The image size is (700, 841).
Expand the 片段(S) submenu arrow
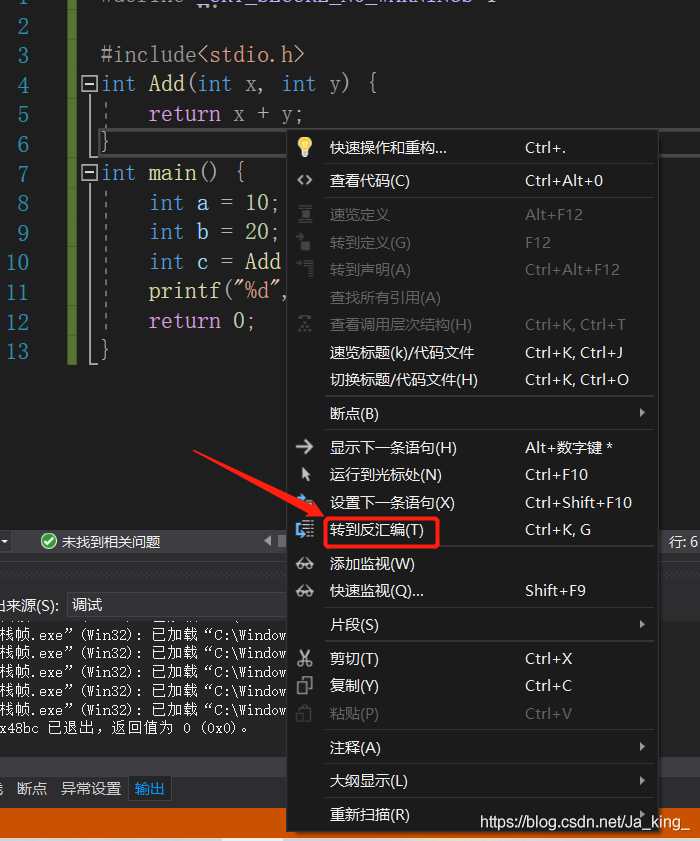pos(642,624)
